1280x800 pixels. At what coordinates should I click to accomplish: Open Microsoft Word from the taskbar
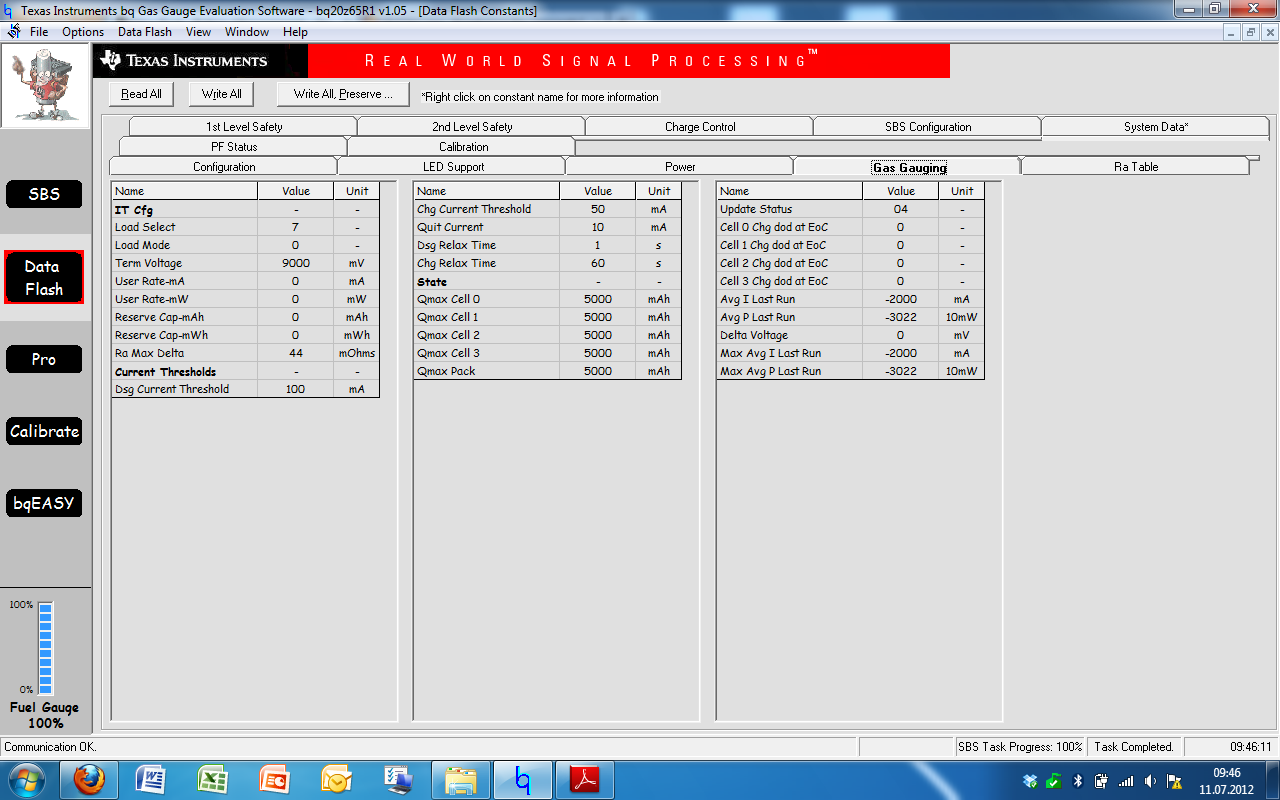pos(151,780)
